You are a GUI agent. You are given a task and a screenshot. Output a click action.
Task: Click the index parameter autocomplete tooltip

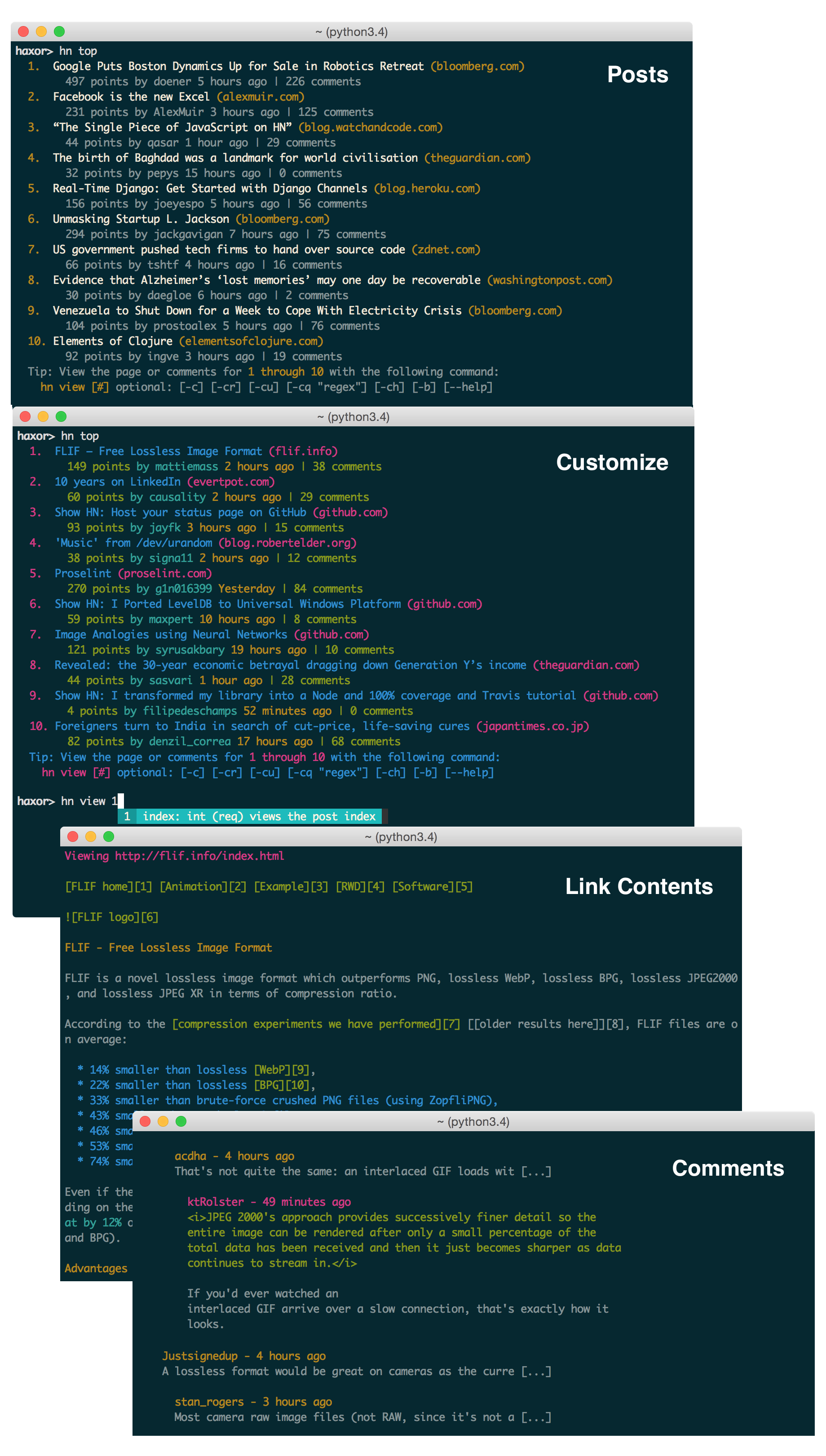pos(250,816)
